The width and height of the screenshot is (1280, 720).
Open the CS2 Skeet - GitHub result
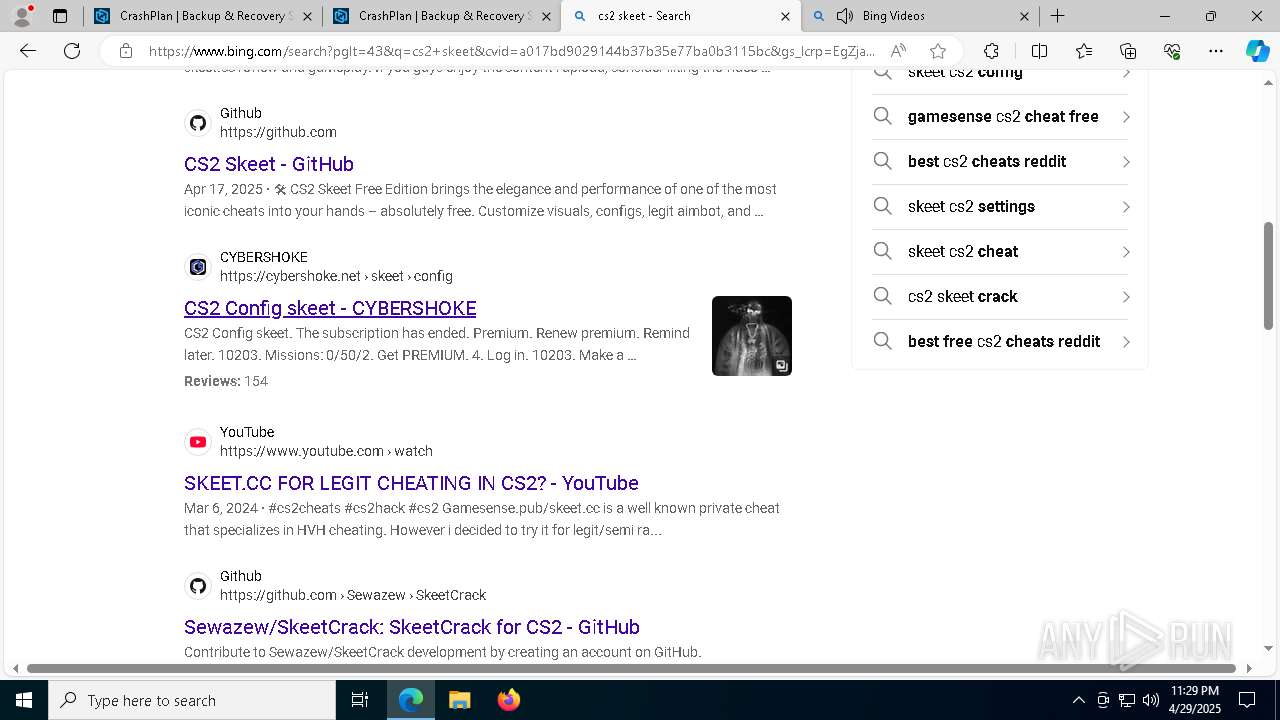(269, 164)
